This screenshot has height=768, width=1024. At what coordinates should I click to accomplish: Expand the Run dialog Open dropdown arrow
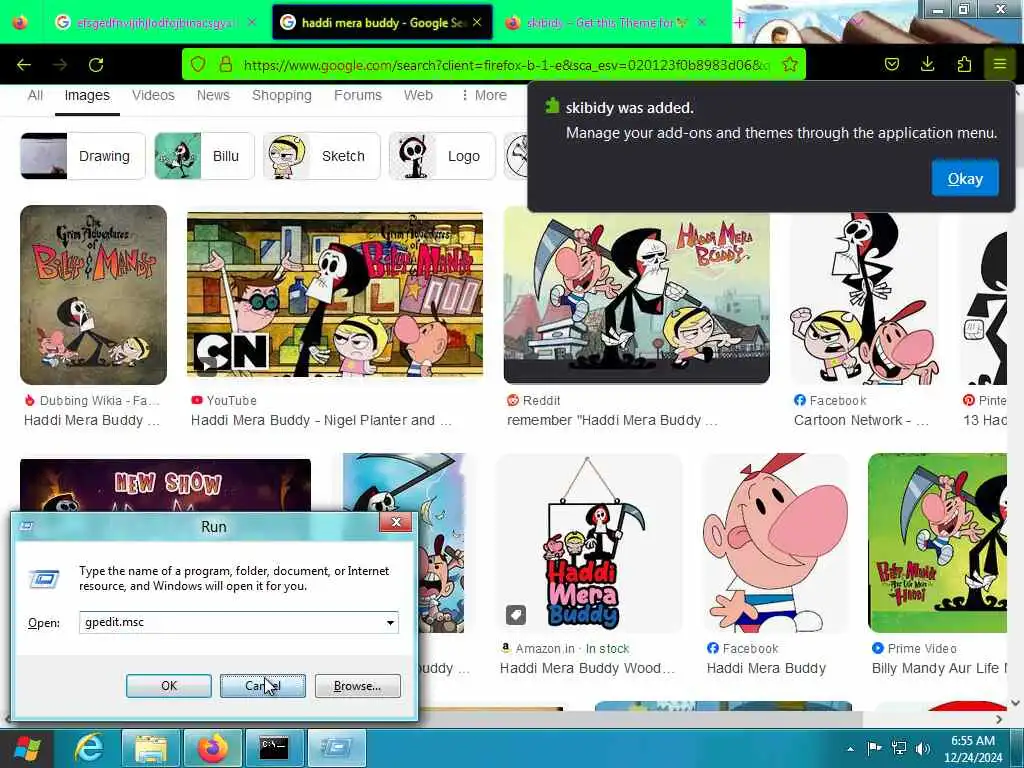tap(391, 622)
